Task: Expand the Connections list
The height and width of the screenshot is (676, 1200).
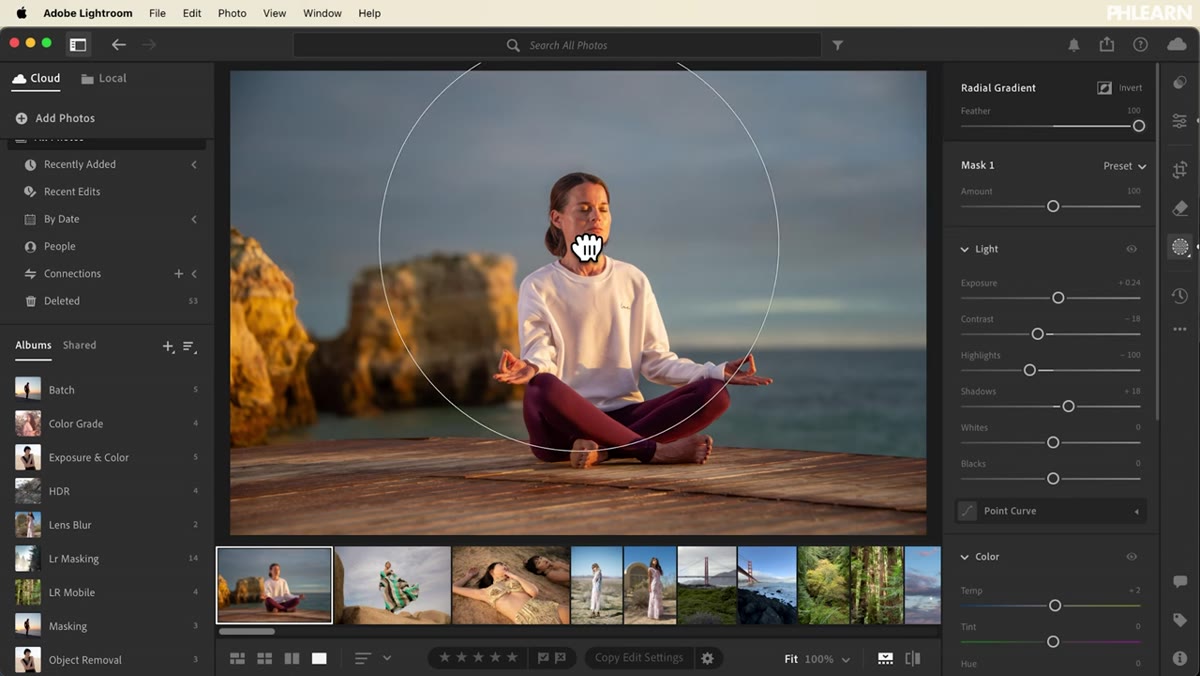Action: [194, 273]
